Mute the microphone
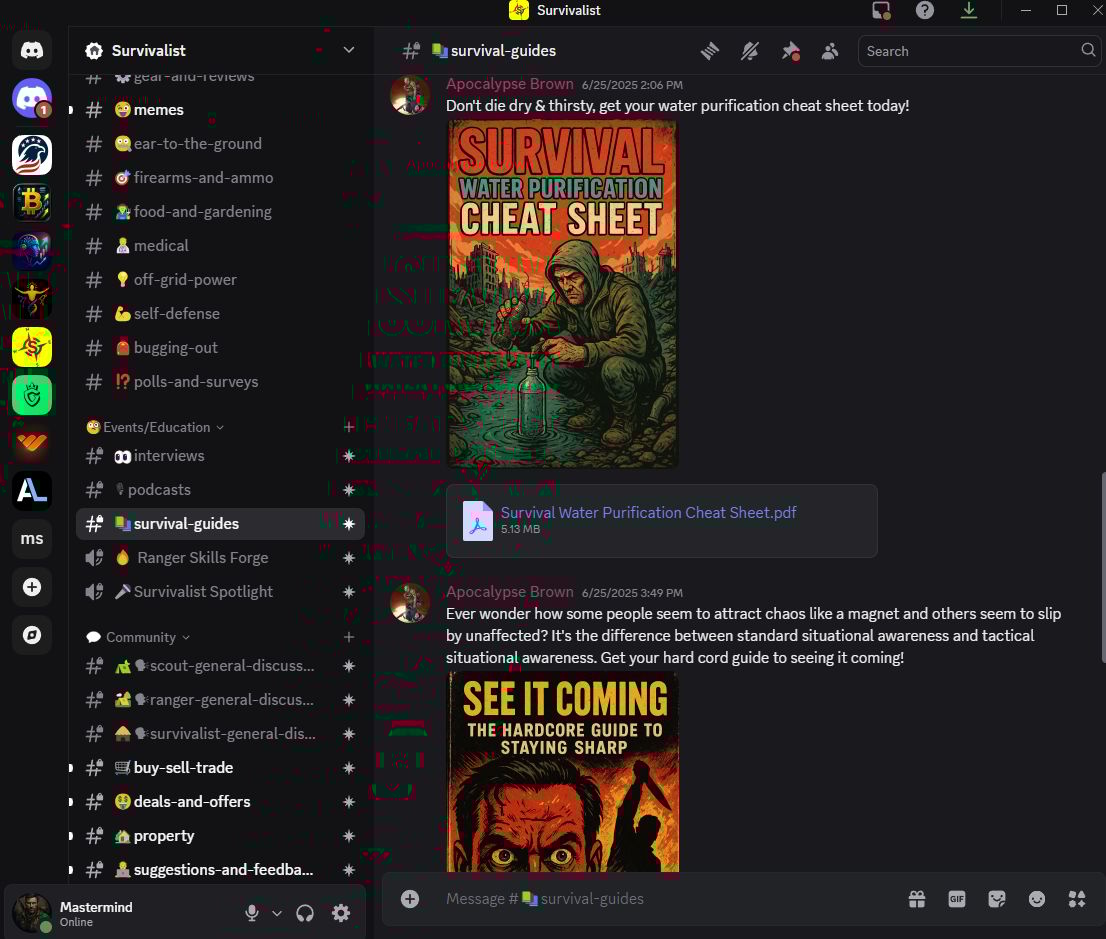The image size is (1106, 939). [x=251, y=913]
